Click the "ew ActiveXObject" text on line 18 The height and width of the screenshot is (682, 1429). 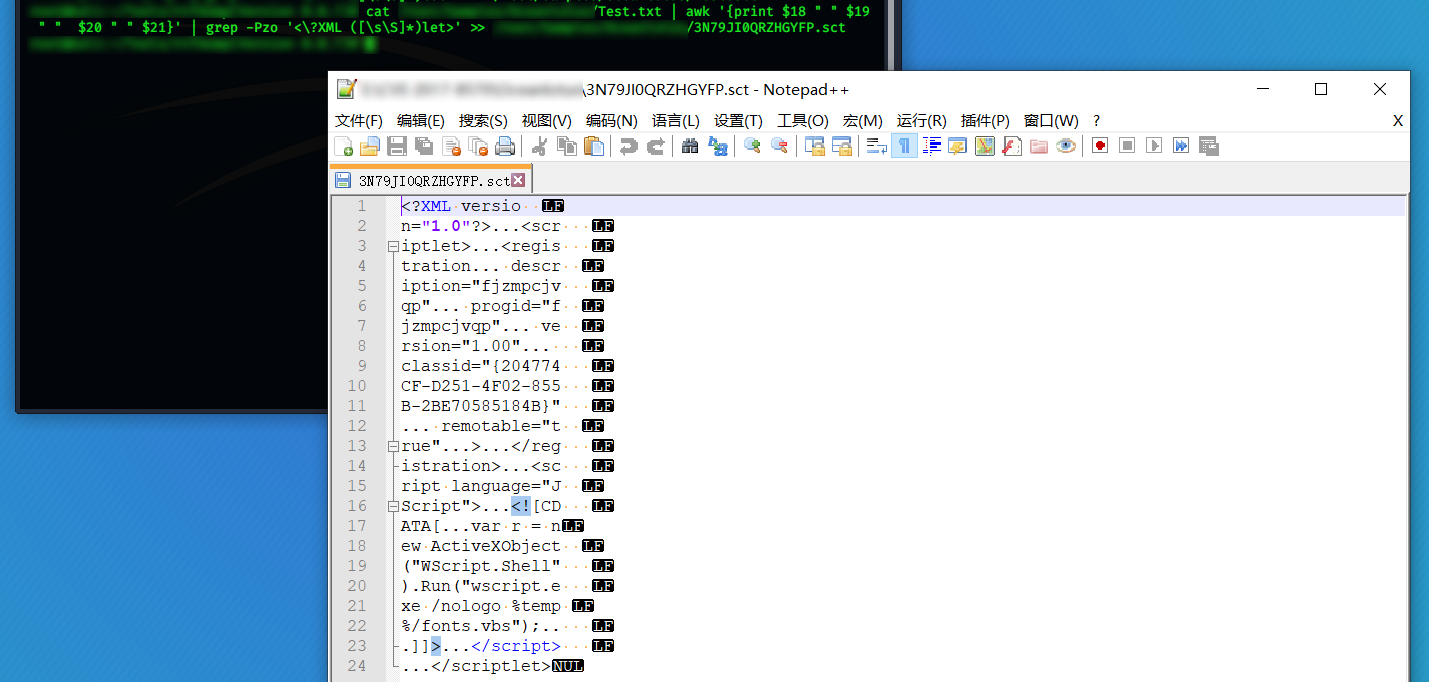point(481,546)
